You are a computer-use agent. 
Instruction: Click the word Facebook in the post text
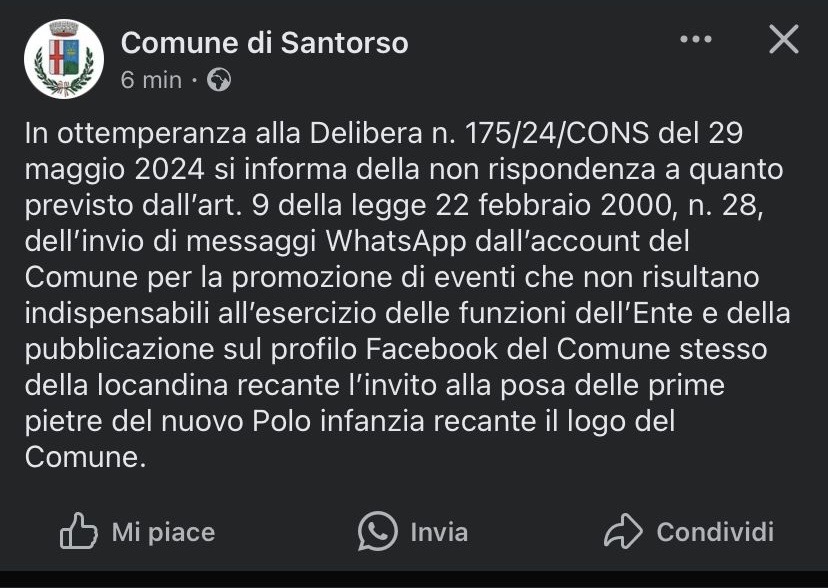[x=432, y=349]
